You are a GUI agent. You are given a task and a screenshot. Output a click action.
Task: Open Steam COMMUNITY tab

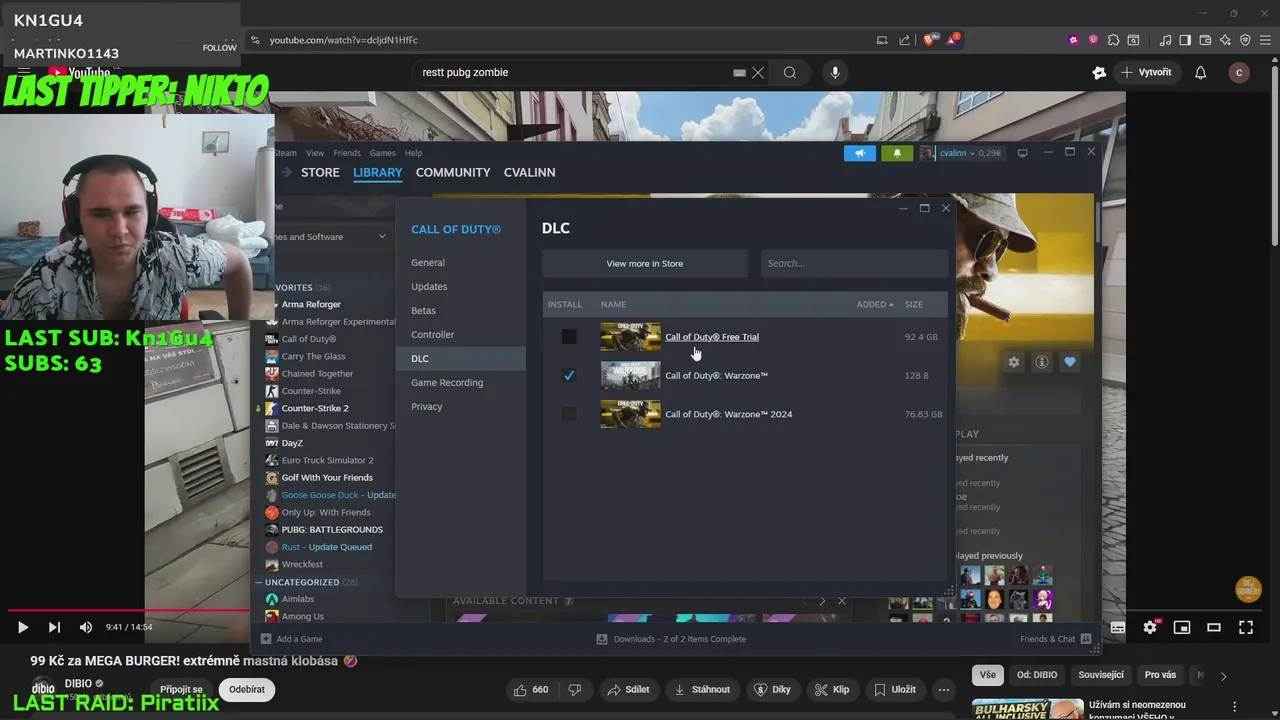tap(453, 172)
